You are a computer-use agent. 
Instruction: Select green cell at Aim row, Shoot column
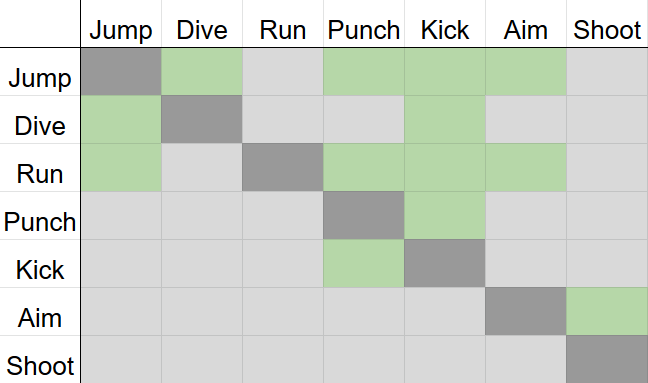tap(607, 312)
